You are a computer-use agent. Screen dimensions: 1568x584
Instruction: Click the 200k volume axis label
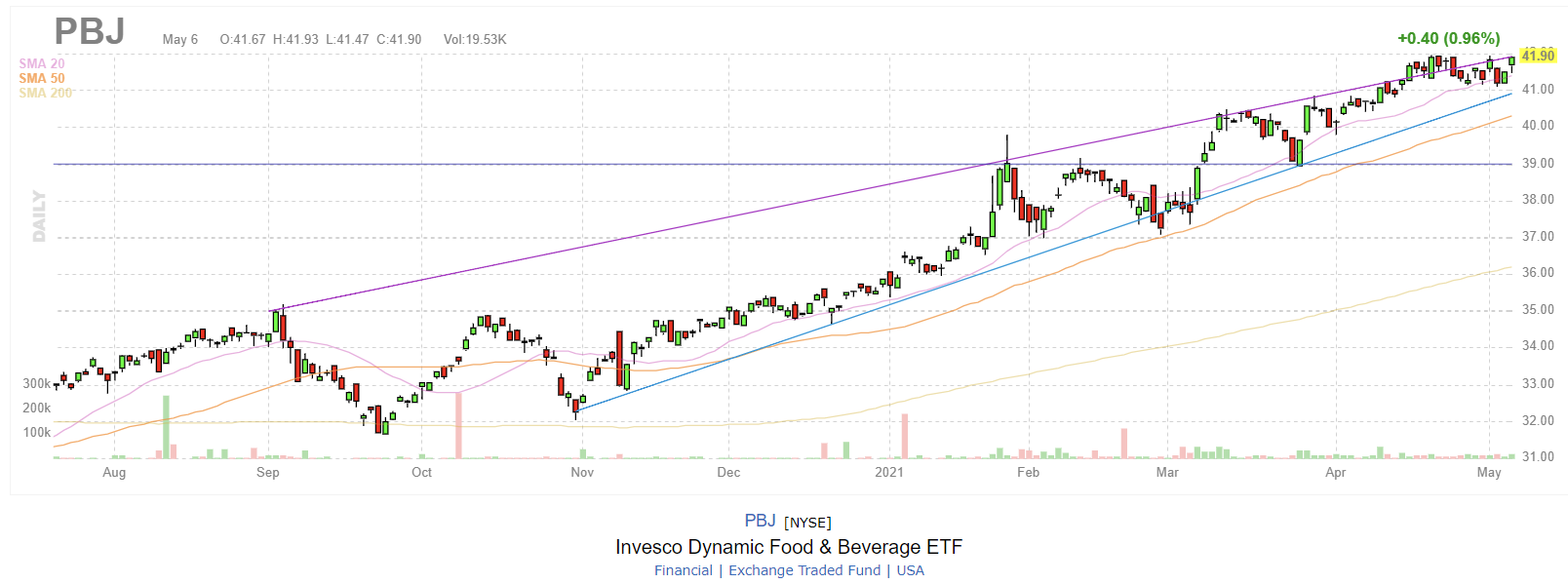coord(37,408)
